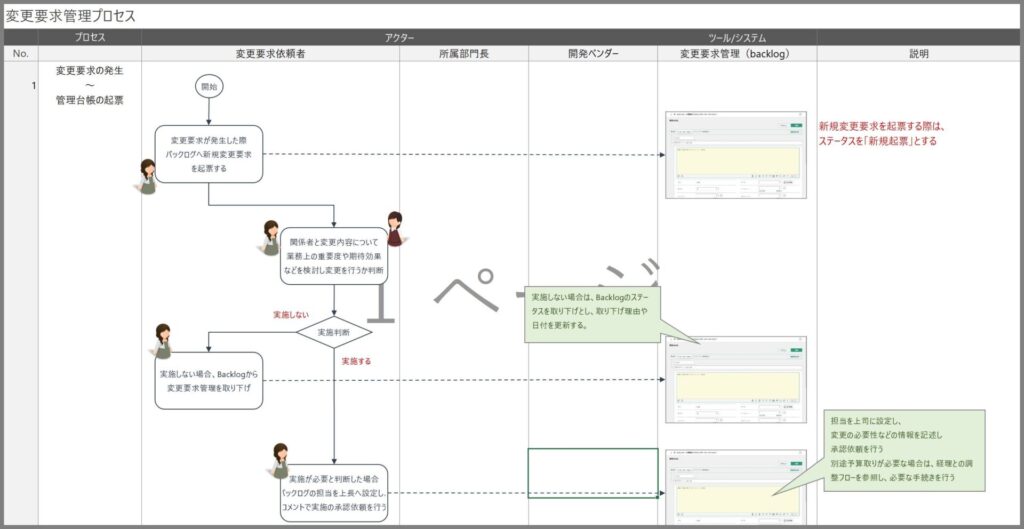Select the 変更要求管理プロセス title cell
1024x529 pixels.
point(70,16)
